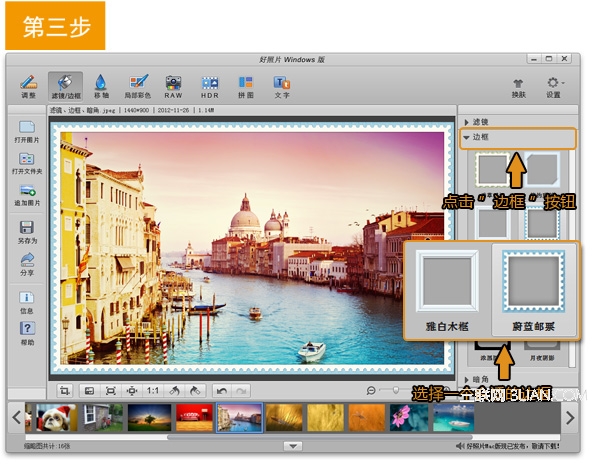Click the down-arrow toggle below the filmstrip

click(293, 446)
